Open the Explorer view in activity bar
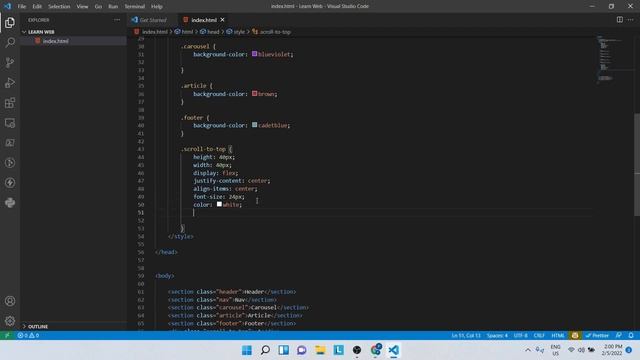The width and height of the screenshot is (640, 360). [x=10, y=22]
